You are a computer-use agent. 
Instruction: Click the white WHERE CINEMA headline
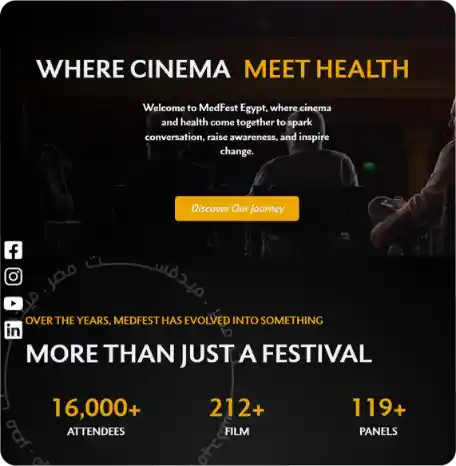pos(133,69)
